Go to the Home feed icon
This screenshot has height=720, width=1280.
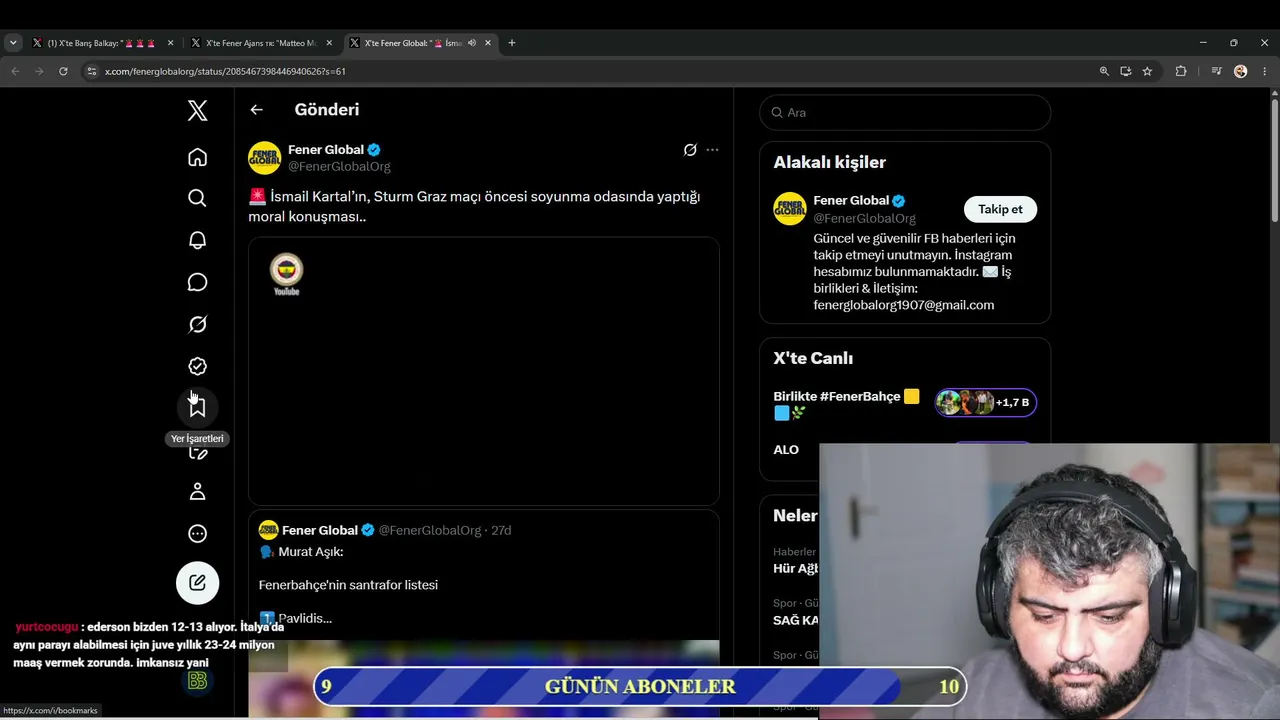coord(197,157)
